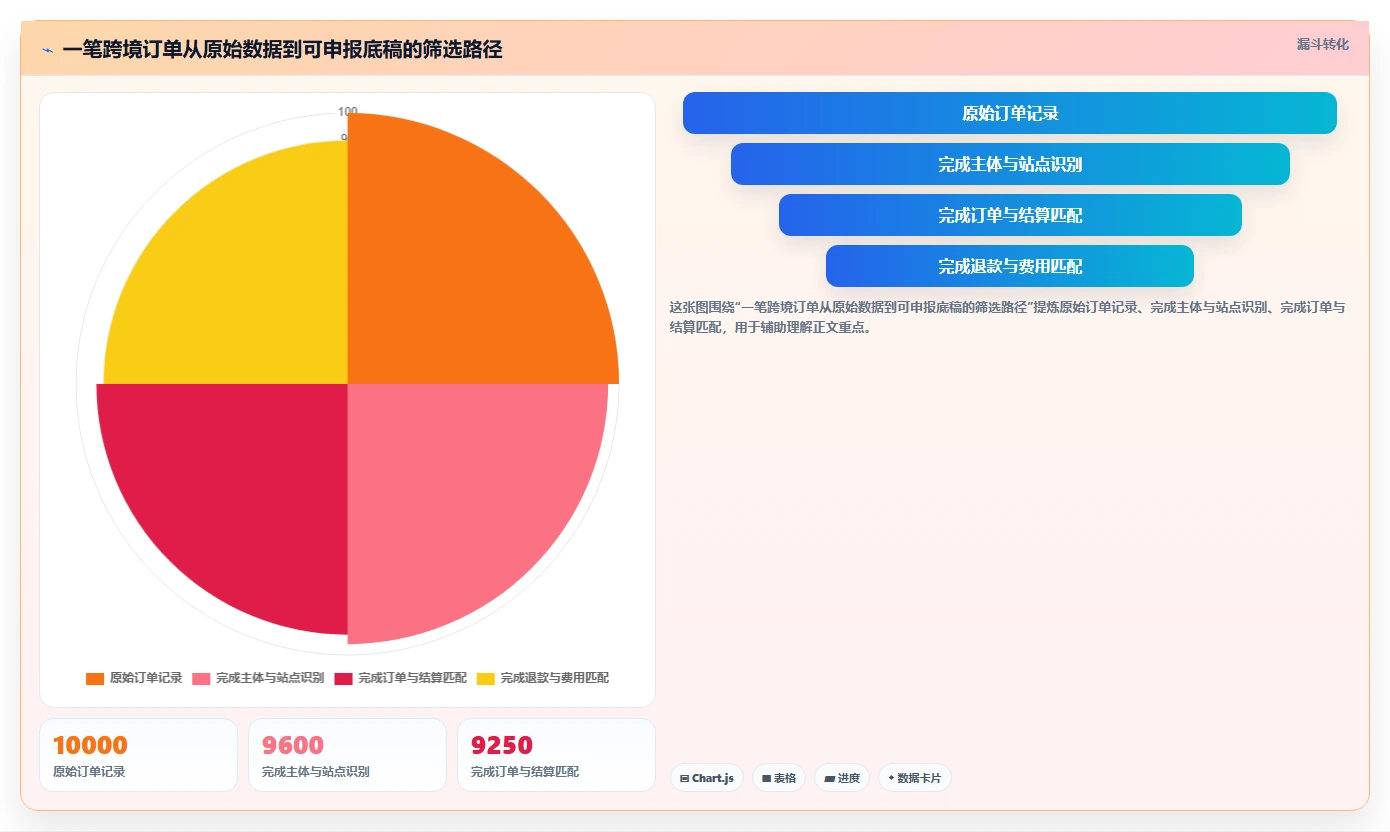Click the 数据卡片 tag chip

click(x=915, y=778)
